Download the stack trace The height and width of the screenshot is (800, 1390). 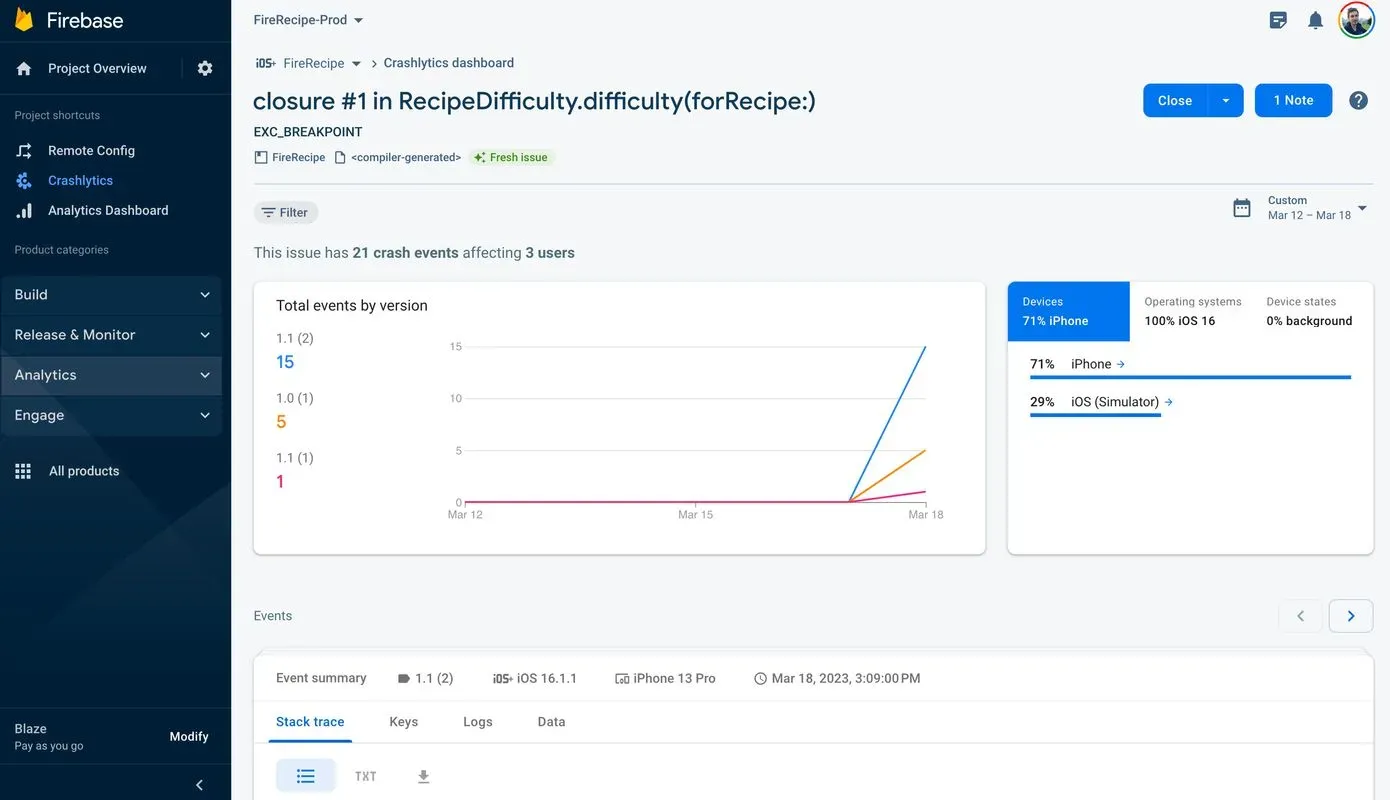click(x=423, y=776)
